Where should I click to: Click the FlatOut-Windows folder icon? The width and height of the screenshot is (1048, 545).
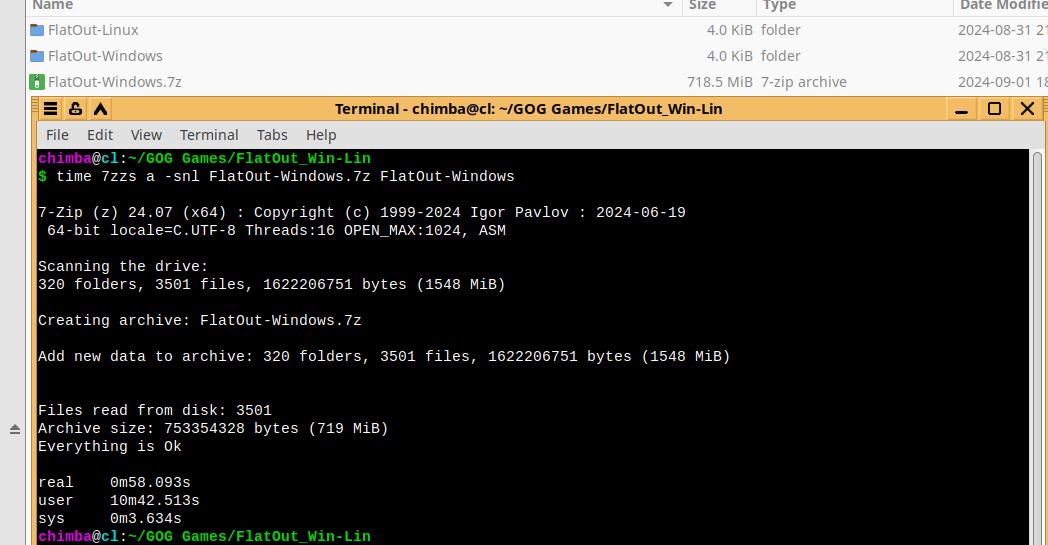tap(37, 56)
